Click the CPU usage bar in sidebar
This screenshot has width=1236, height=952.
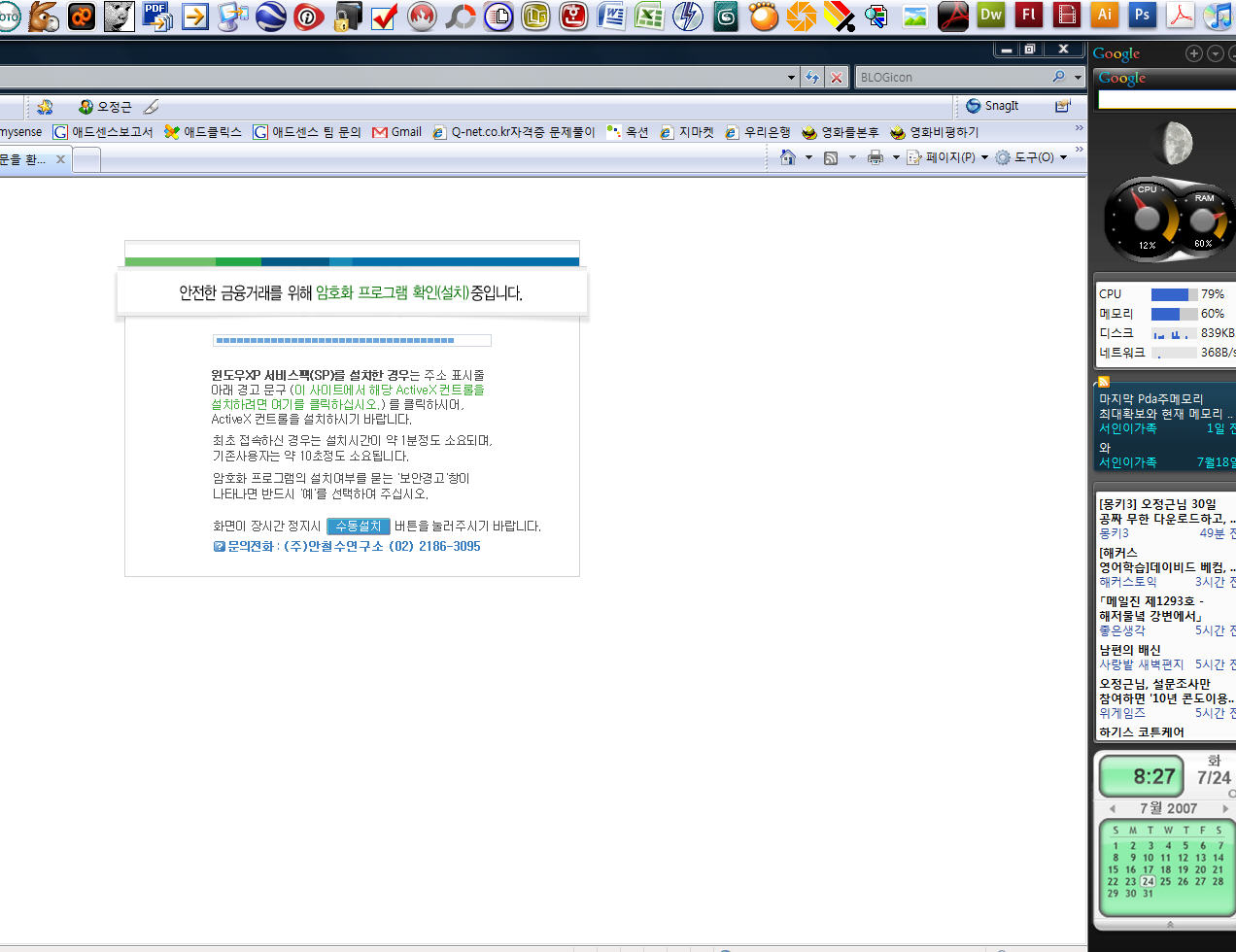click(x=1174, y=294)
